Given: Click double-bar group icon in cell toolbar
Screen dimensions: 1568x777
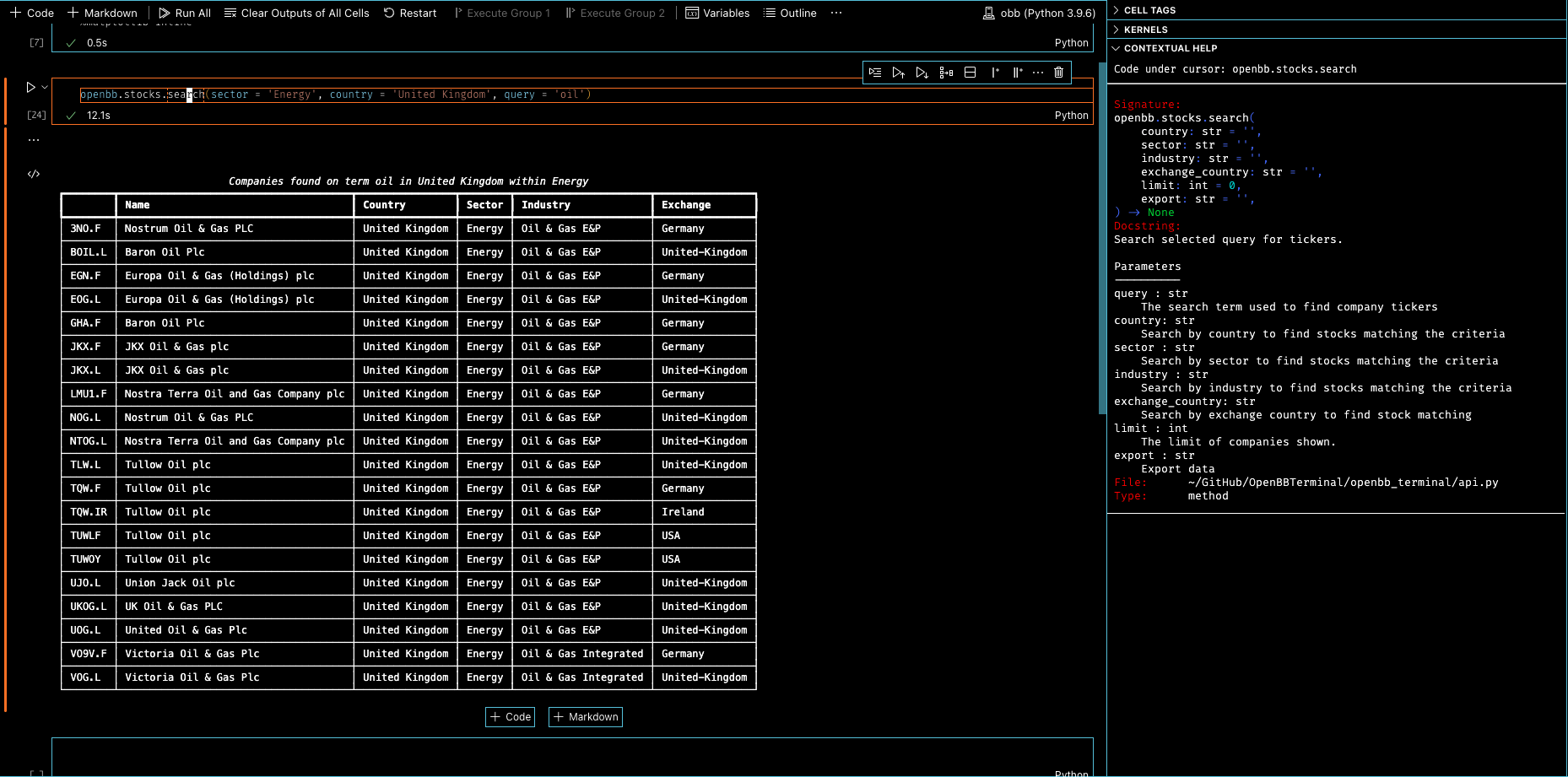Looking at the screenshot, I should pyautogui.click(x=1018, y=73).
